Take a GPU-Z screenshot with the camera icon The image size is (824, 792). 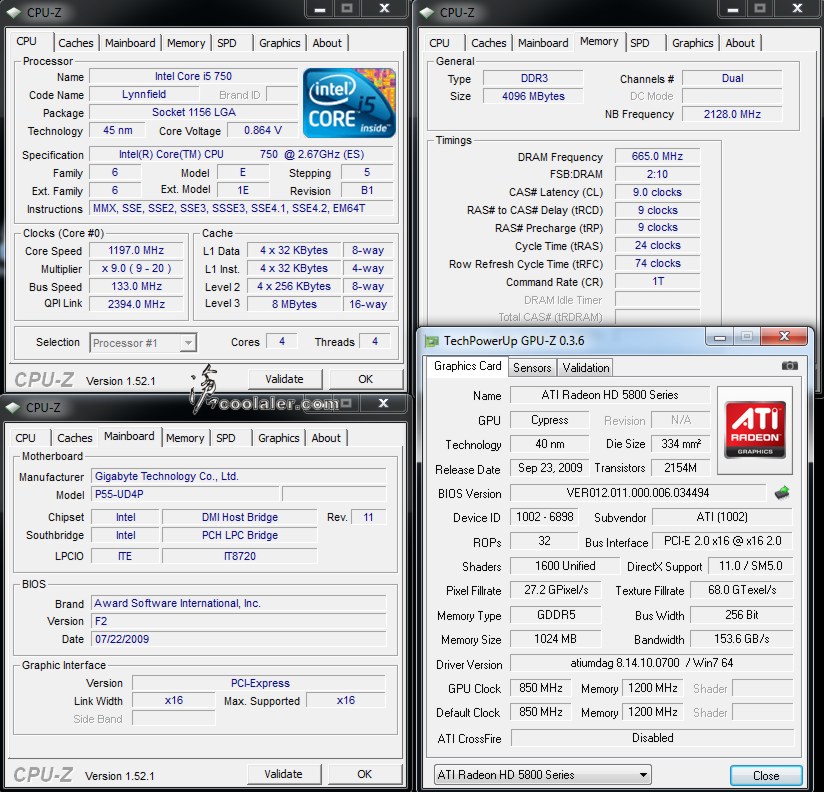(x=789, y=366)
